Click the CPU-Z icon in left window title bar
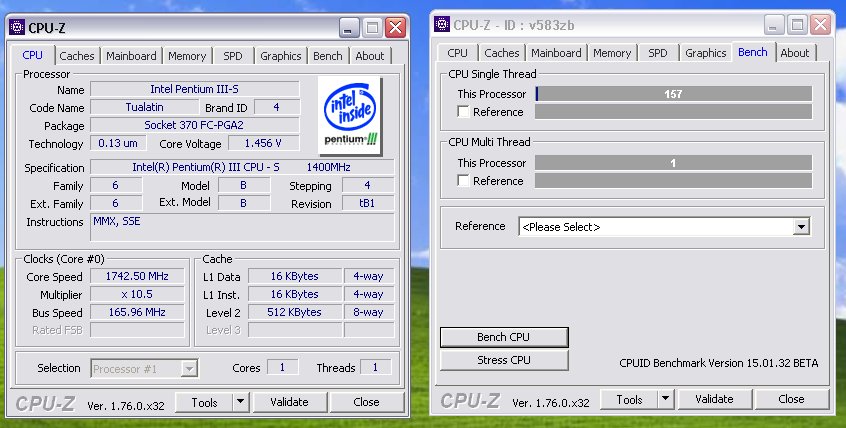The width and height of the screenshot is (846, 428). [17, 27]
